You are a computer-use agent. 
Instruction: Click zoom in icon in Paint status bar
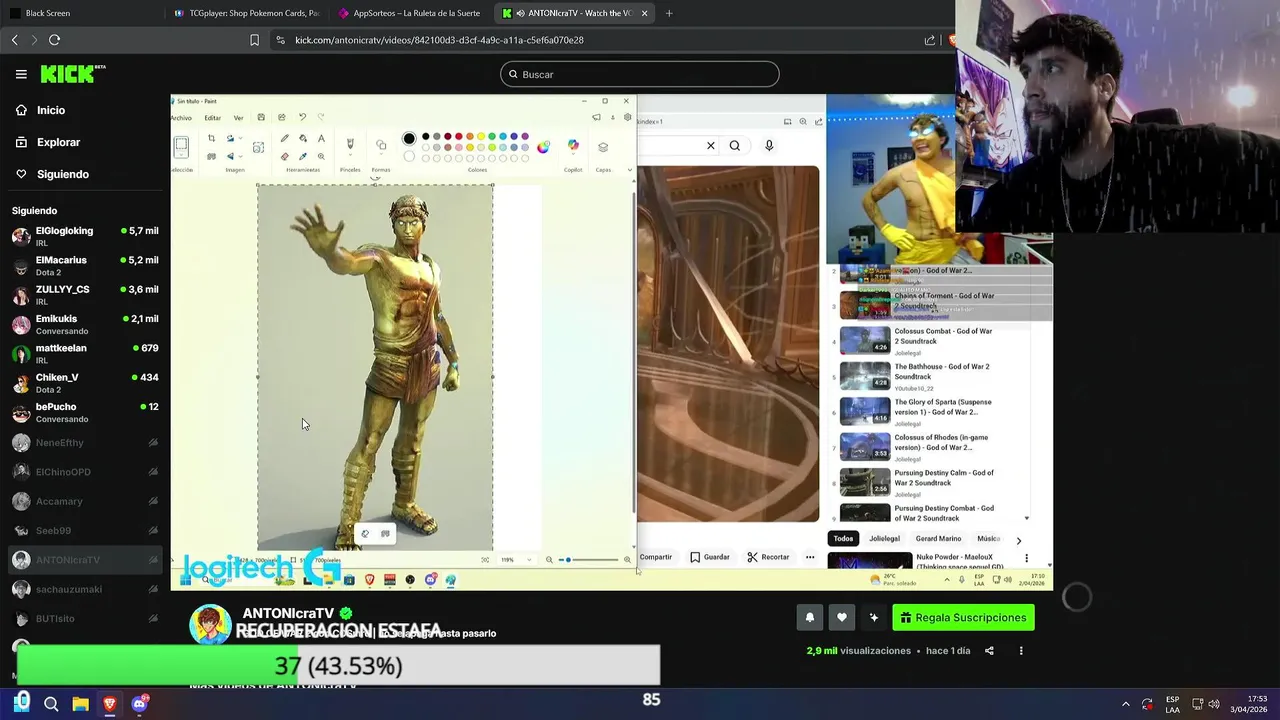pos(627,560)
